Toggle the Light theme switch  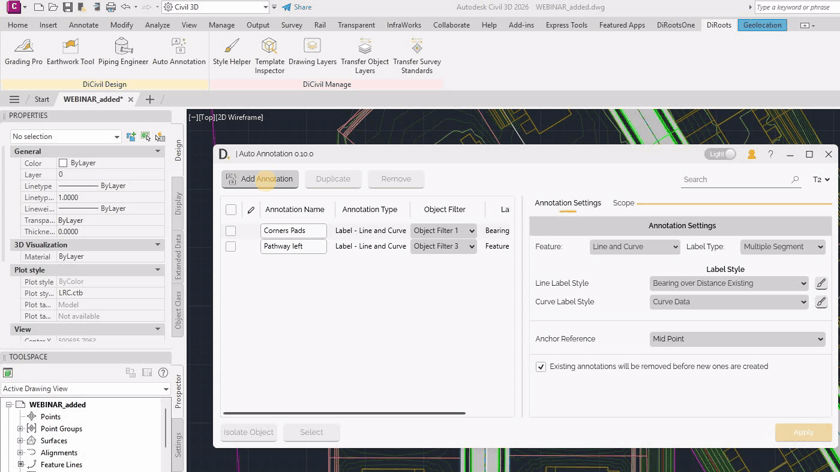pyautogui.click(x=720, y=154)
